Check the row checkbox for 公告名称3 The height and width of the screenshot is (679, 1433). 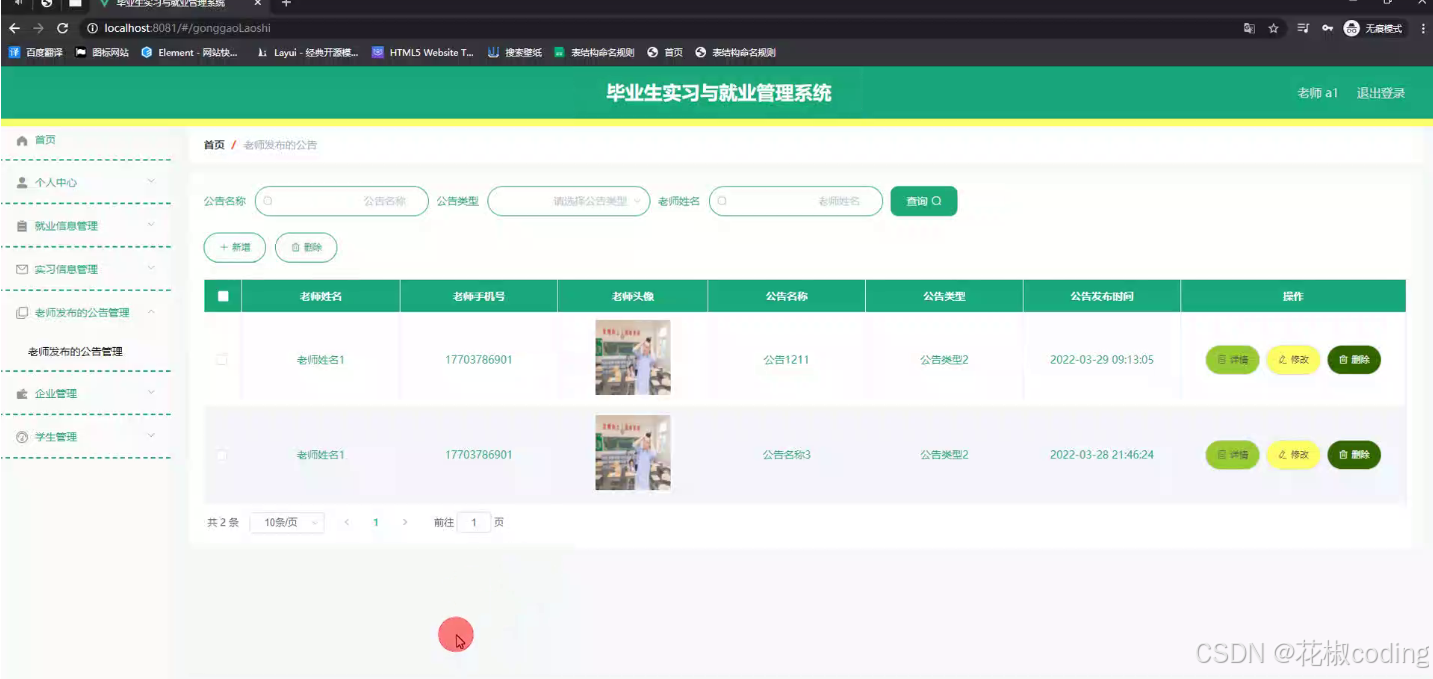[x=222, y=454]
